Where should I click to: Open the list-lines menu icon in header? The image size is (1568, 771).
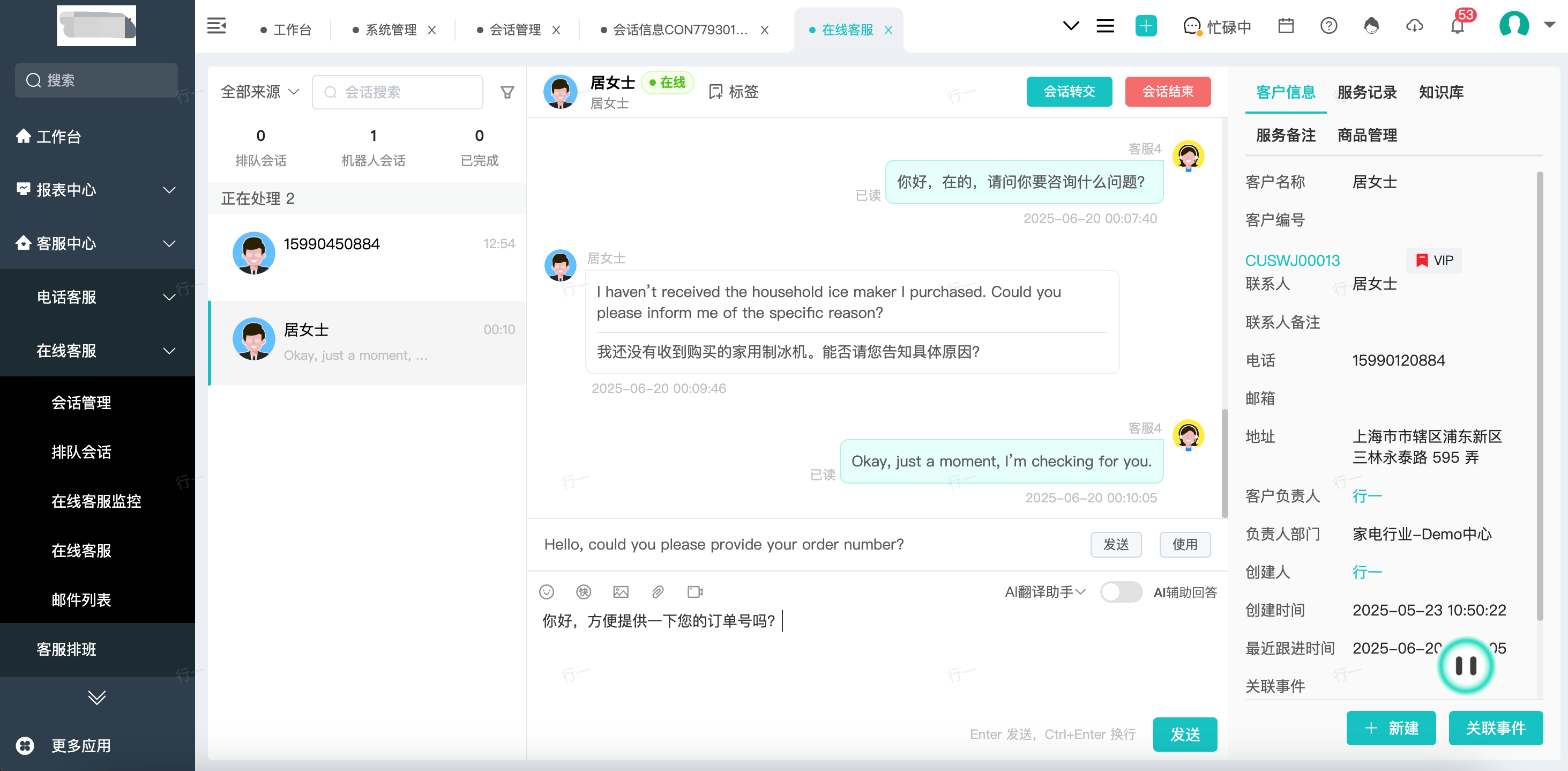coord(1105,26)
